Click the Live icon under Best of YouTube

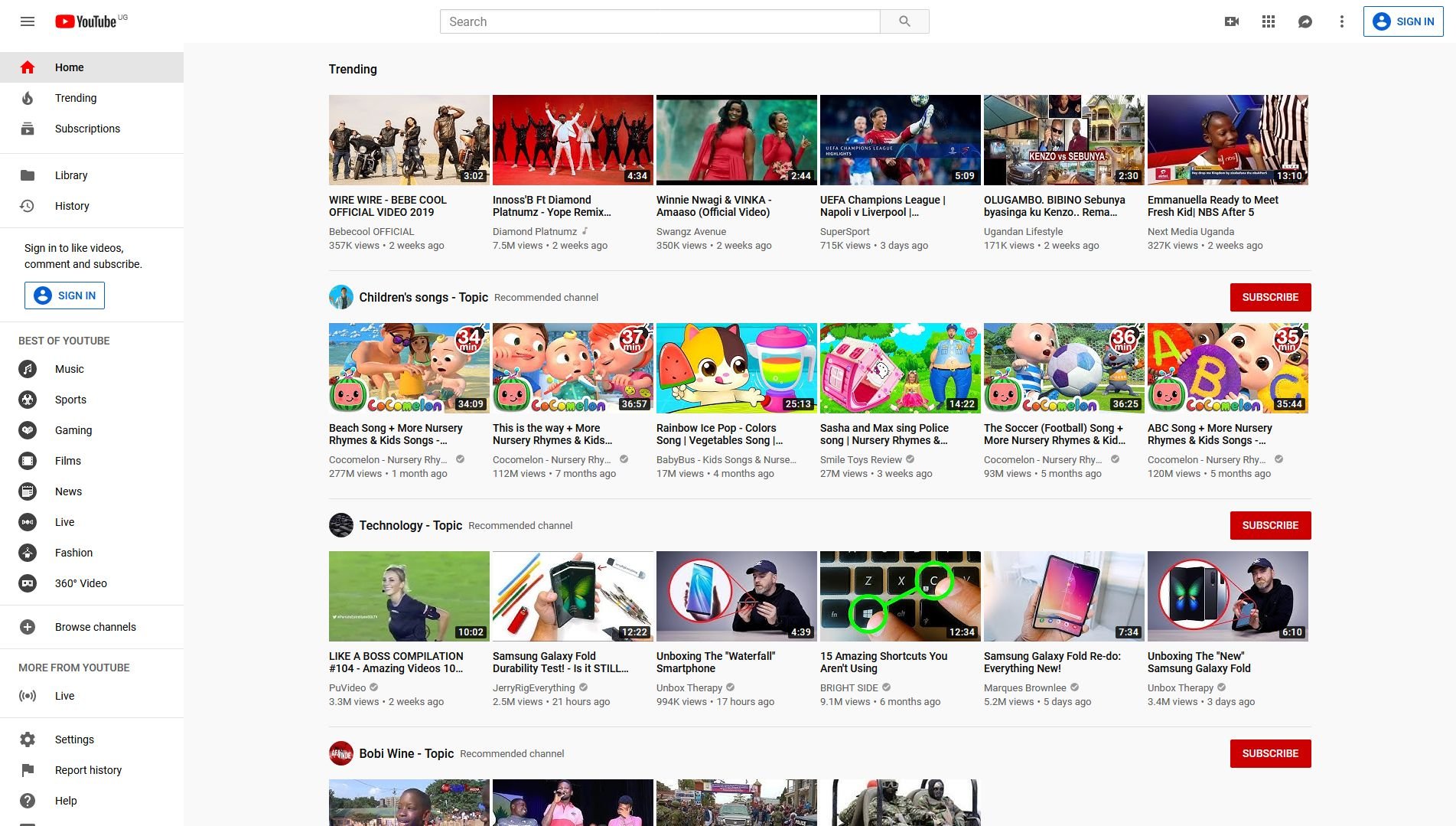[x=28, y=522]
